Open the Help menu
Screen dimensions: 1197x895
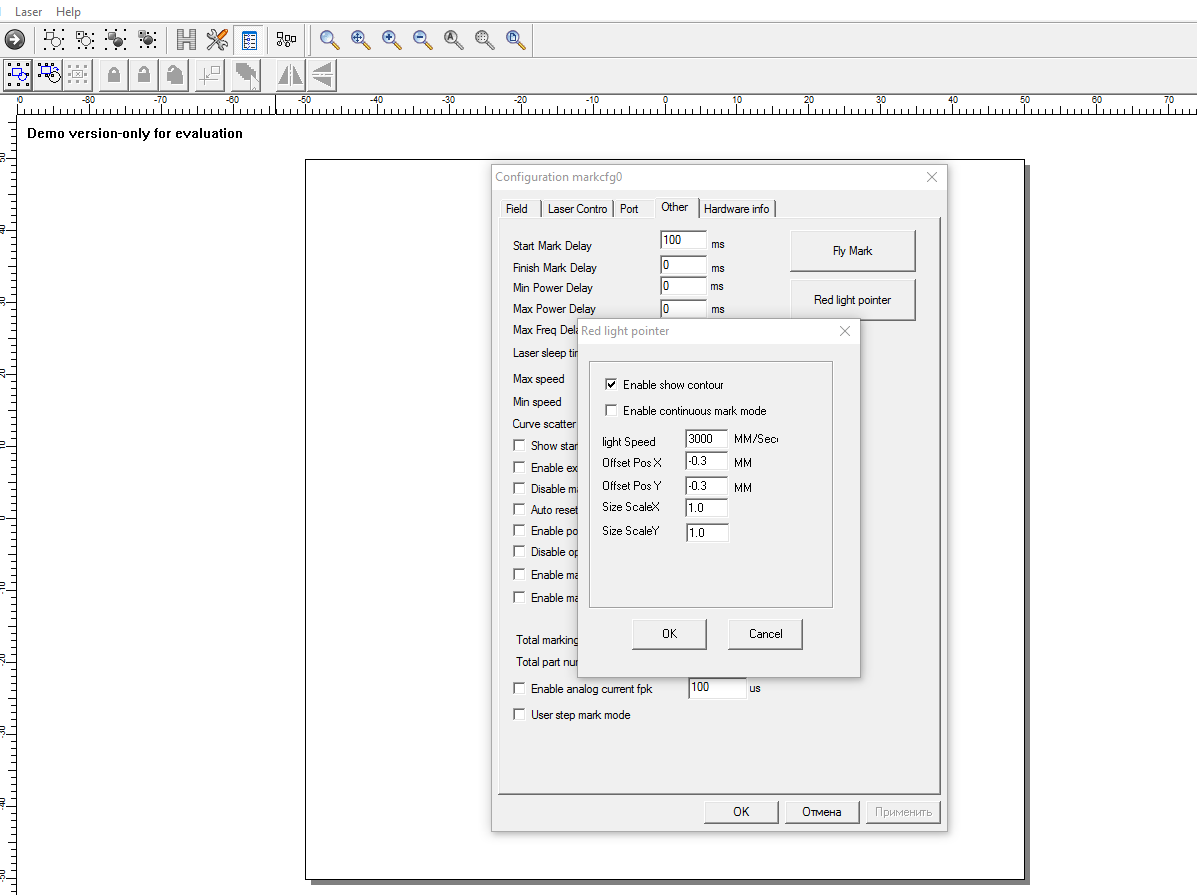(68, 12)
